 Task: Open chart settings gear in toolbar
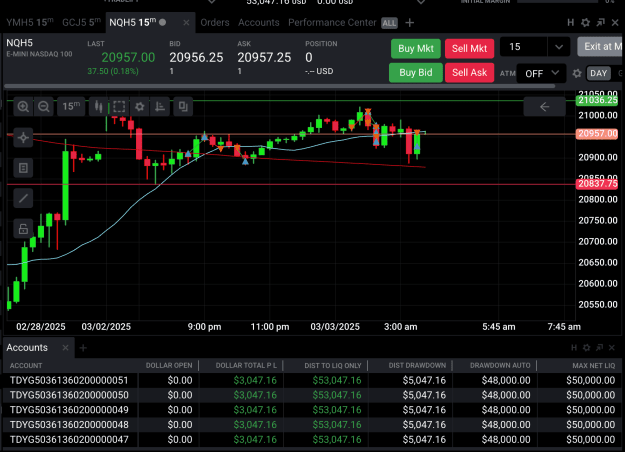click(x=140, y=106)
